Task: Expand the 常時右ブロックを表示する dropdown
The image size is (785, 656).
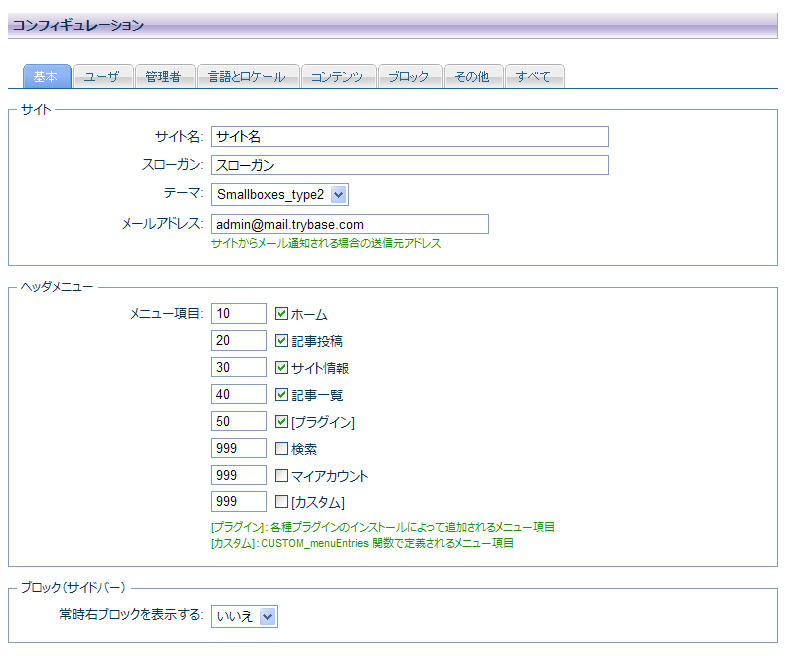Action: click(x=244, y=617)
